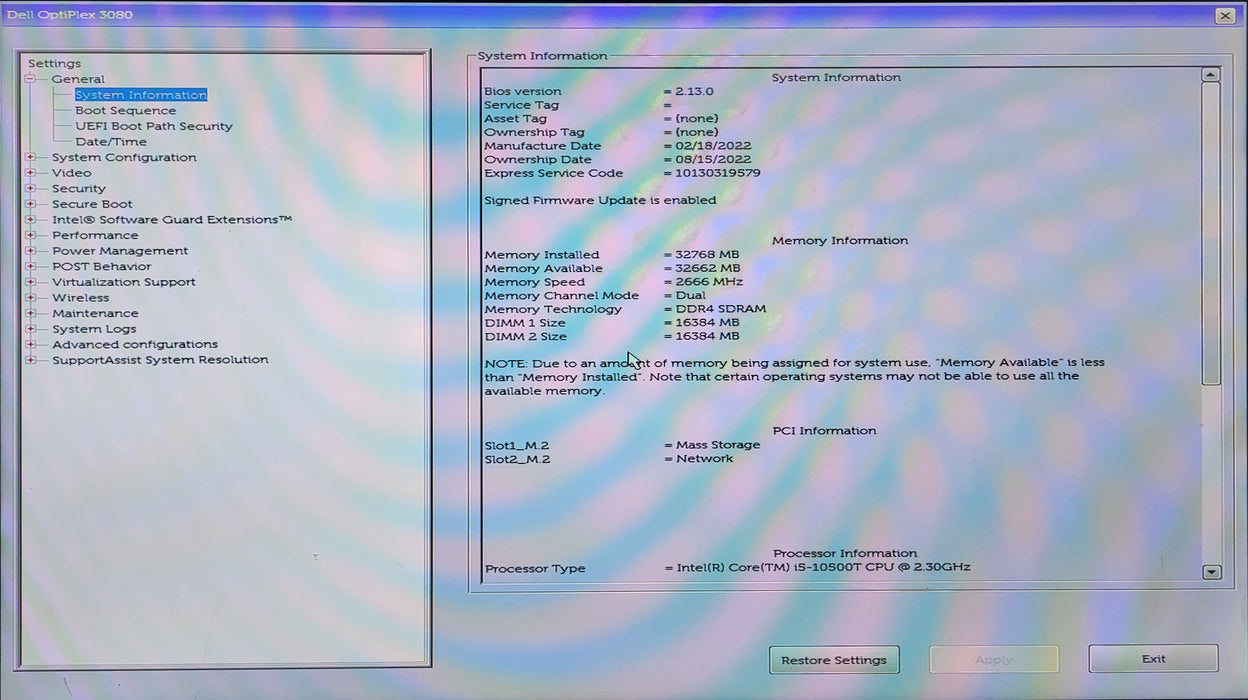Click the scroll down arrow

point(1211,572)
